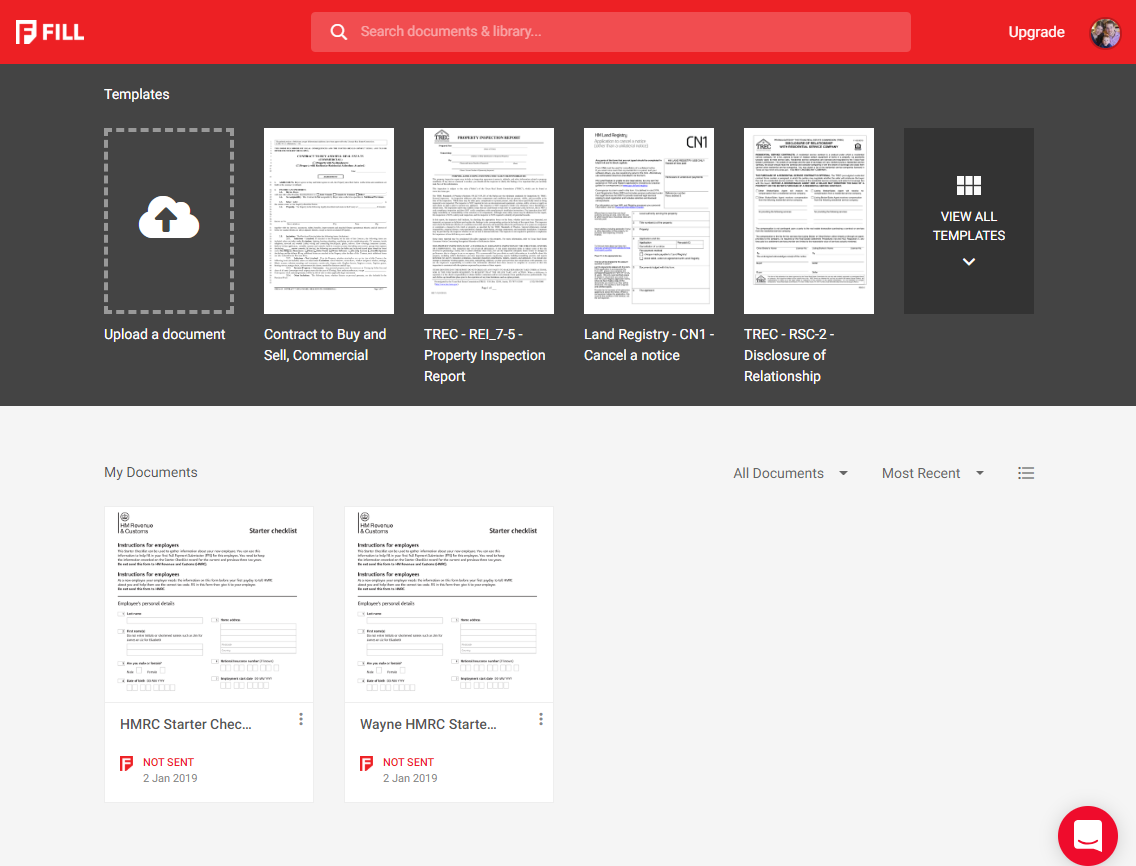This screenshot has width=1136, height=866.
Task: Open Land Registry CN1 template thumbnail
Action: (x=649, y=221)
